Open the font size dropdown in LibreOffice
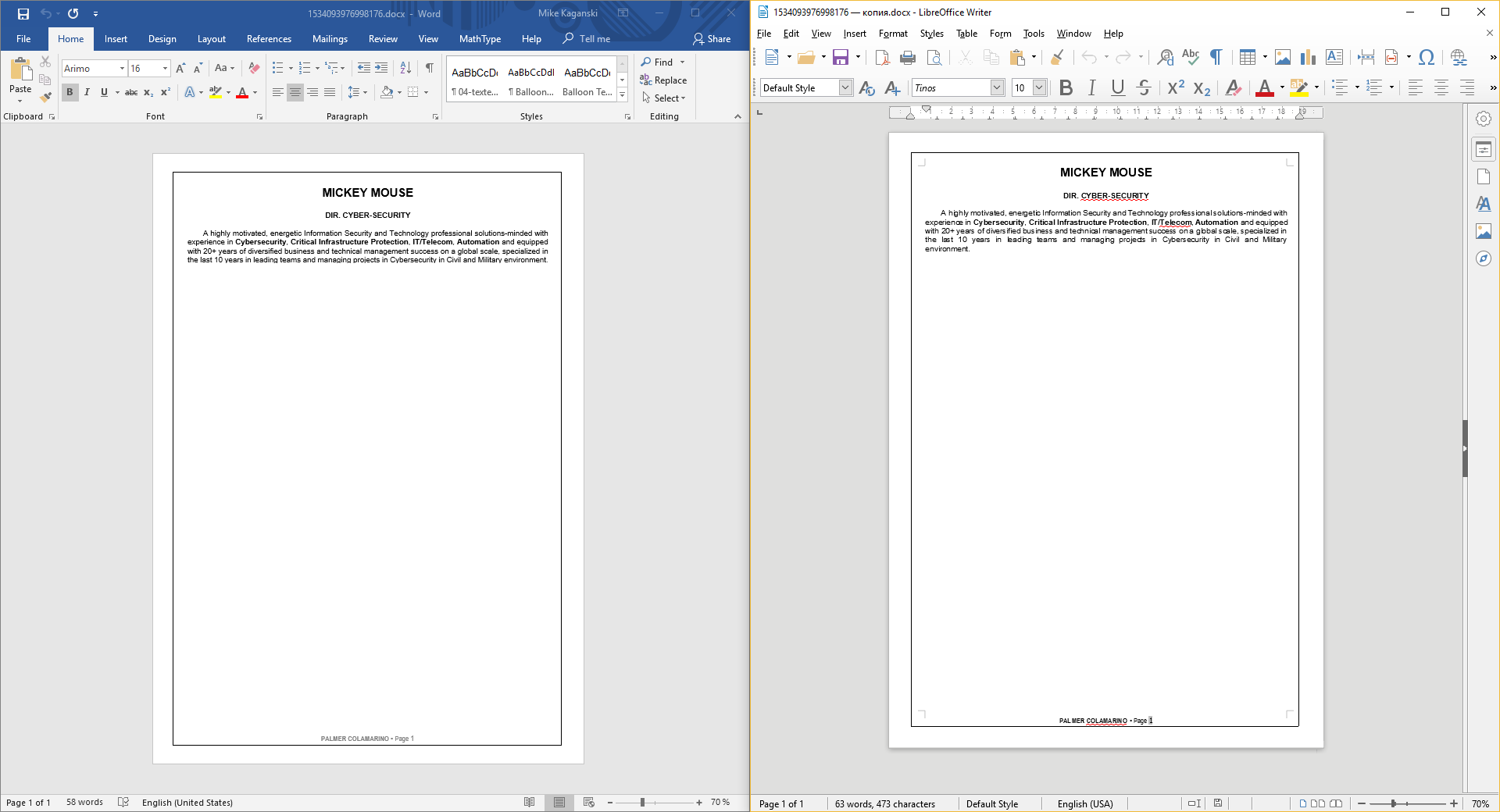The height and width of the screenshot is (812, 1500). pos(1041,88)
